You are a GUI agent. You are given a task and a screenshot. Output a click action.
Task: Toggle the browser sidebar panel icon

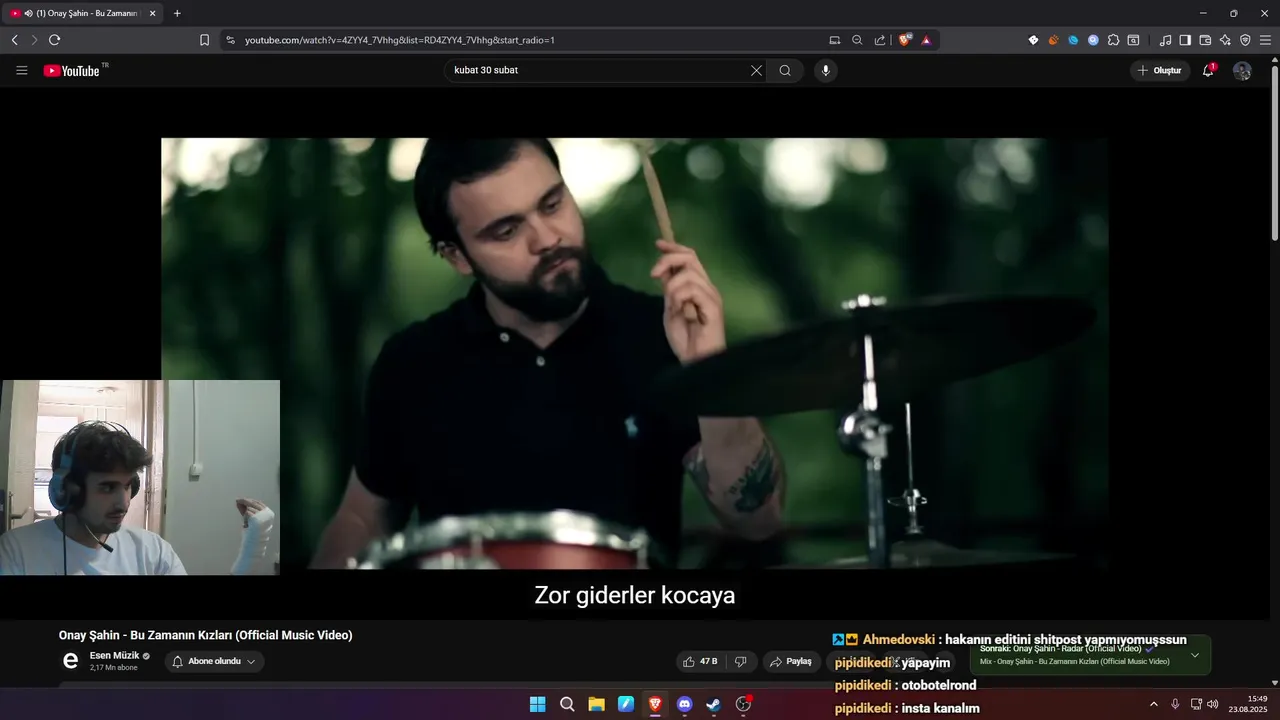coord(1185,40)
